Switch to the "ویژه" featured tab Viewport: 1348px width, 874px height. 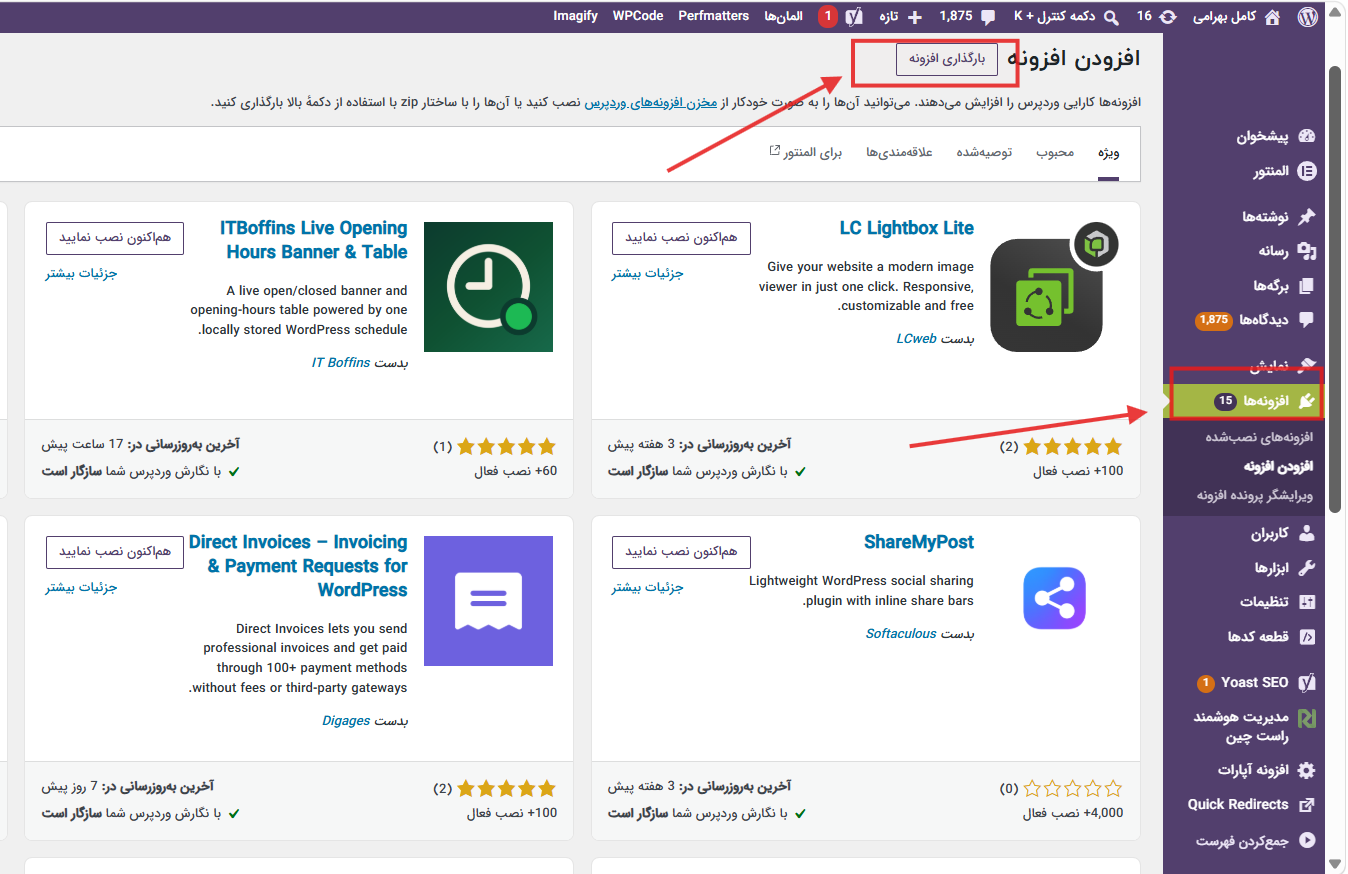click(x=1108, y=152)
